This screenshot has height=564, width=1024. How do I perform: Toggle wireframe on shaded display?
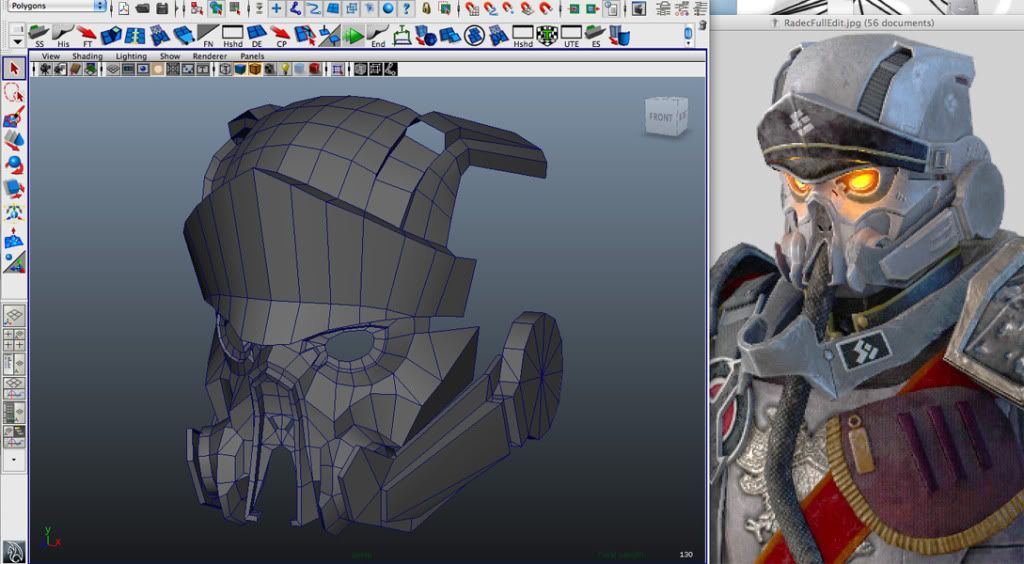(x=255, y=69)
